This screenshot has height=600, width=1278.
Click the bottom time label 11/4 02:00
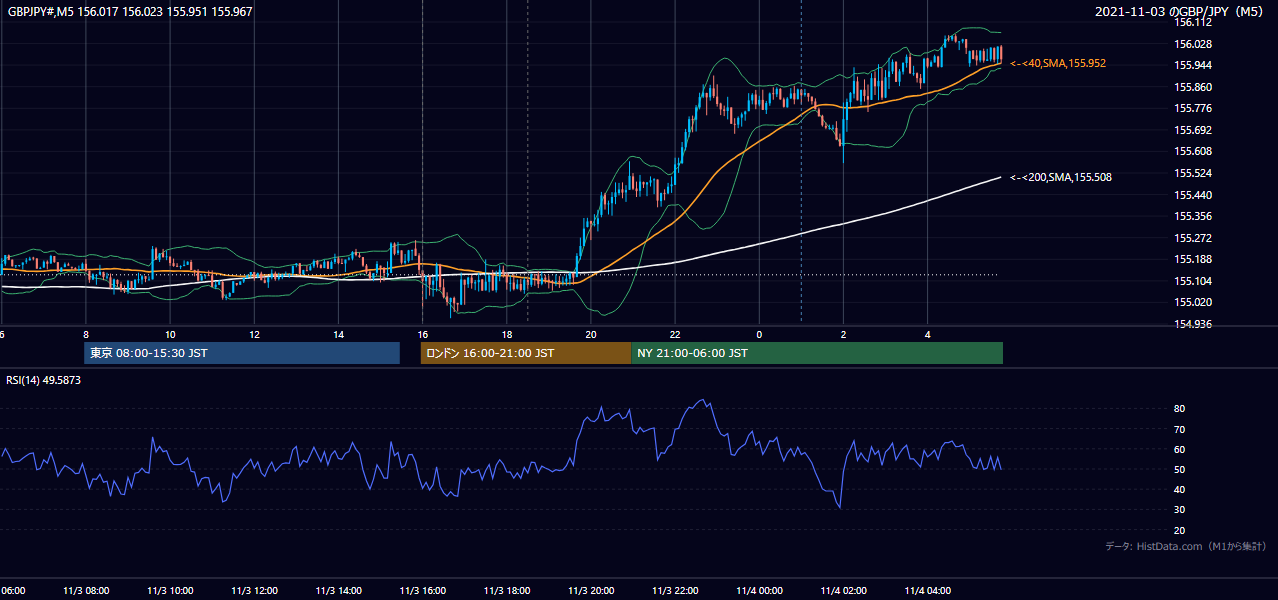(843, 590)
